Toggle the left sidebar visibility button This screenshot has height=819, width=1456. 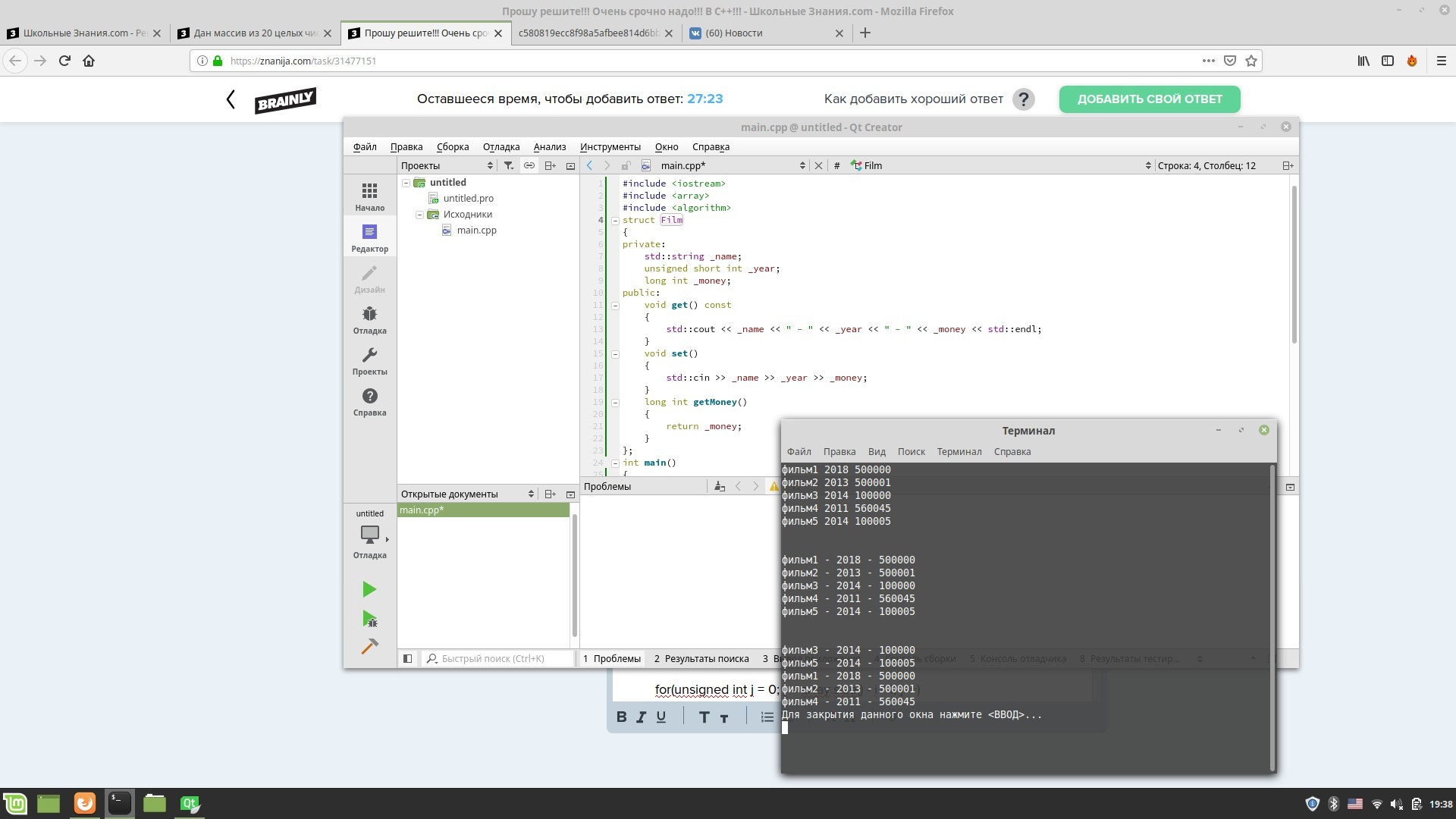click(407, 658)
